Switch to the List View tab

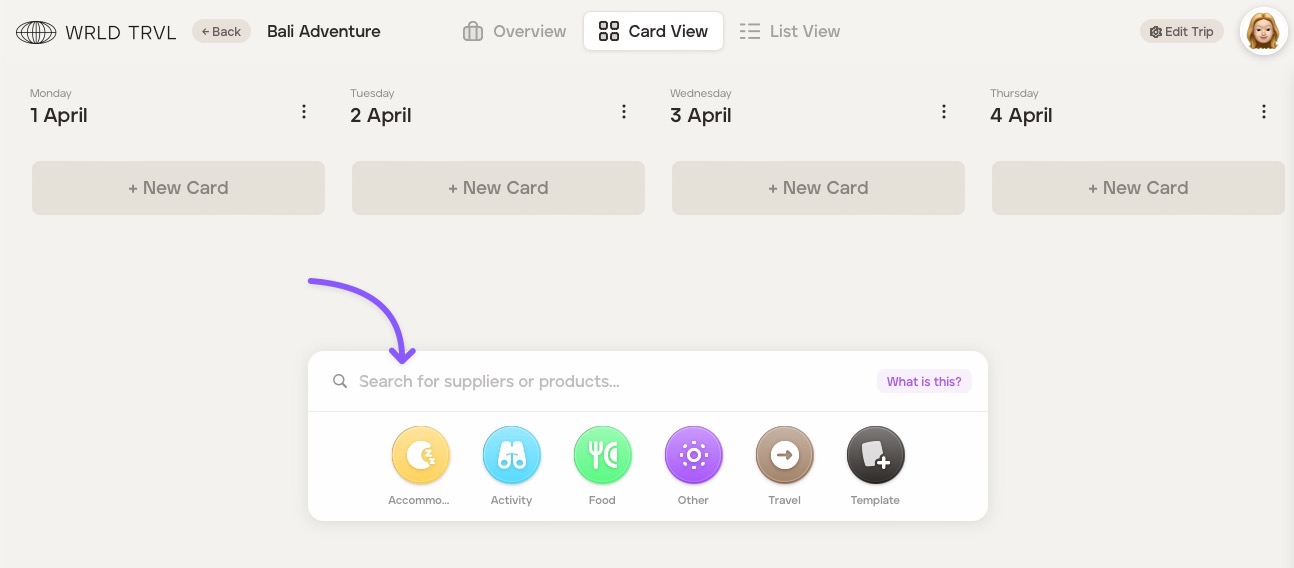(x=790, y=32)
